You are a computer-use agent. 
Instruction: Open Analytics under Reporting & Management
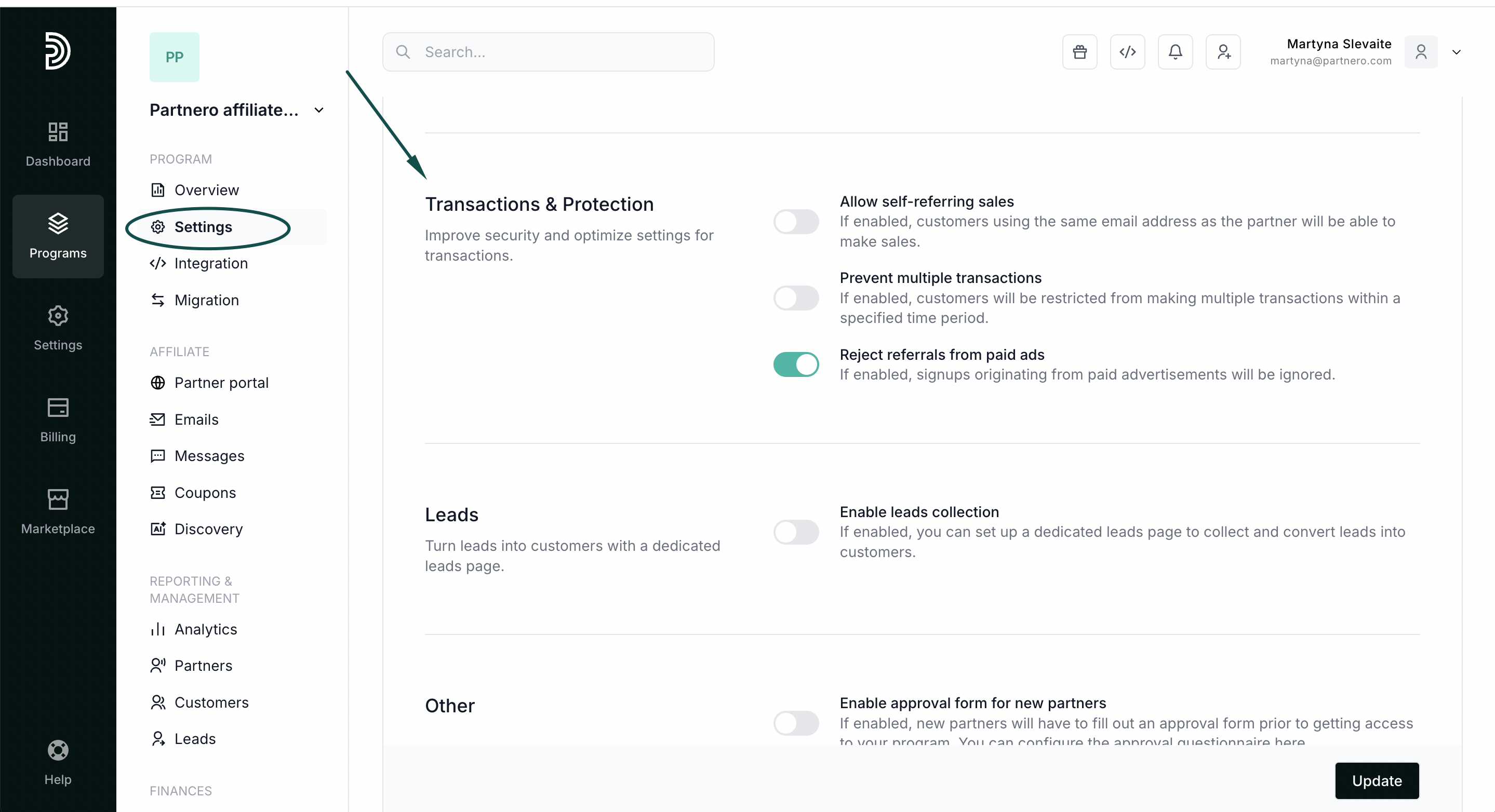click(206, 629)
